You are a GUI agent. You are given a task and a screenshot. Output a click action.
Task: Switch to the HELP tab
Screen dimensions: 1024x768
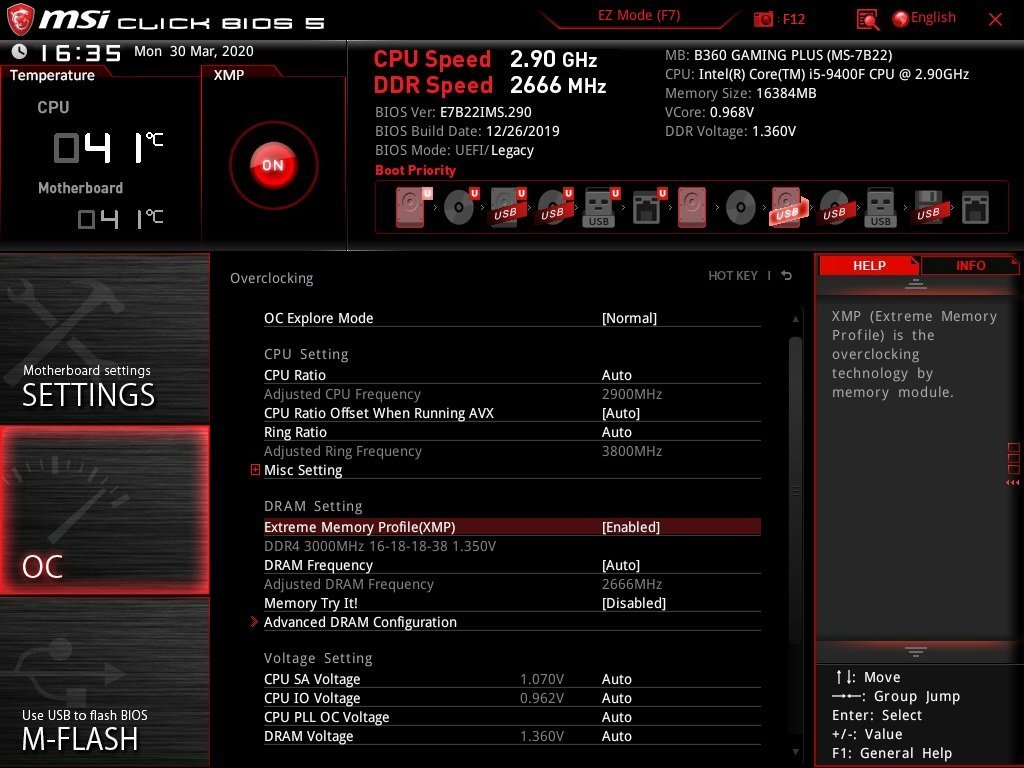pos(869,265)
